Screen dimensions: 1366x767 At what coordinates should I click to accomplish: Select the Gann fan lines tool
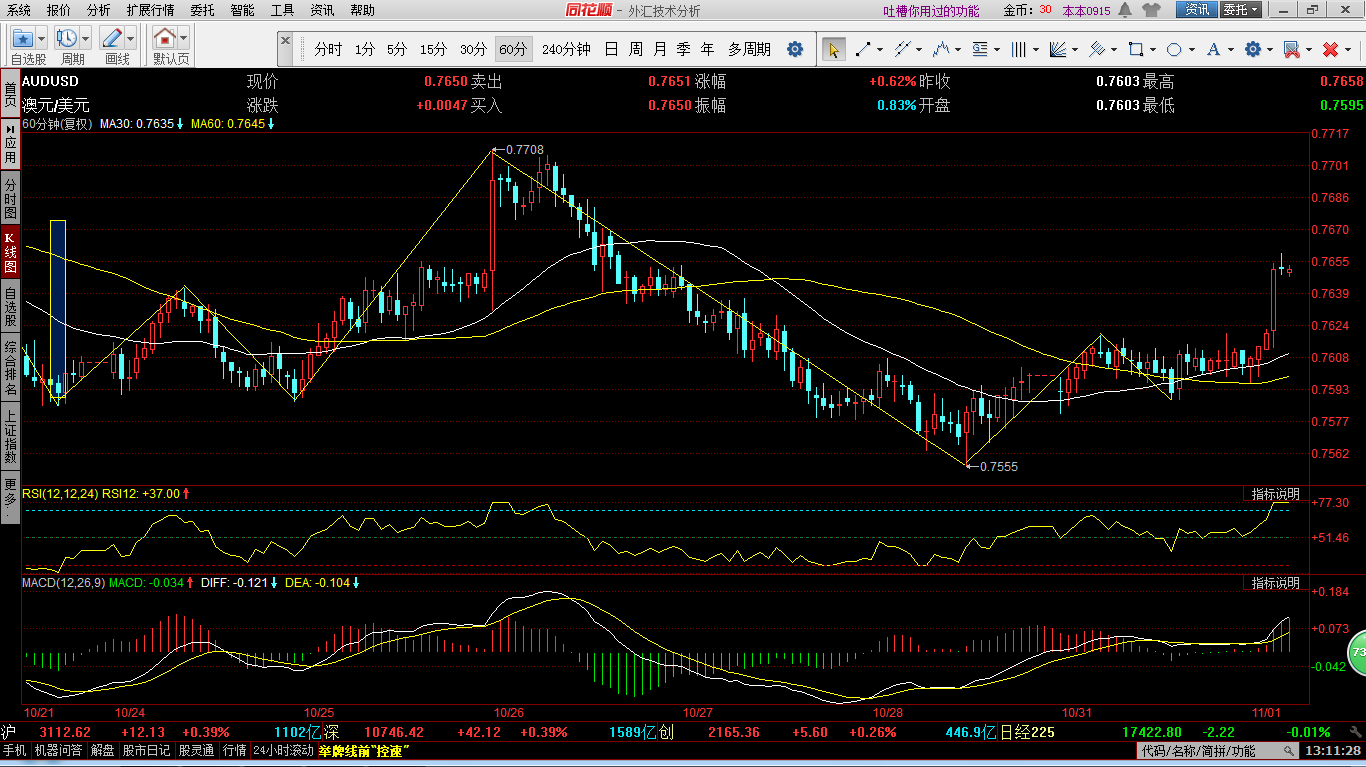pyautogui.click(x=1060, y=49)
